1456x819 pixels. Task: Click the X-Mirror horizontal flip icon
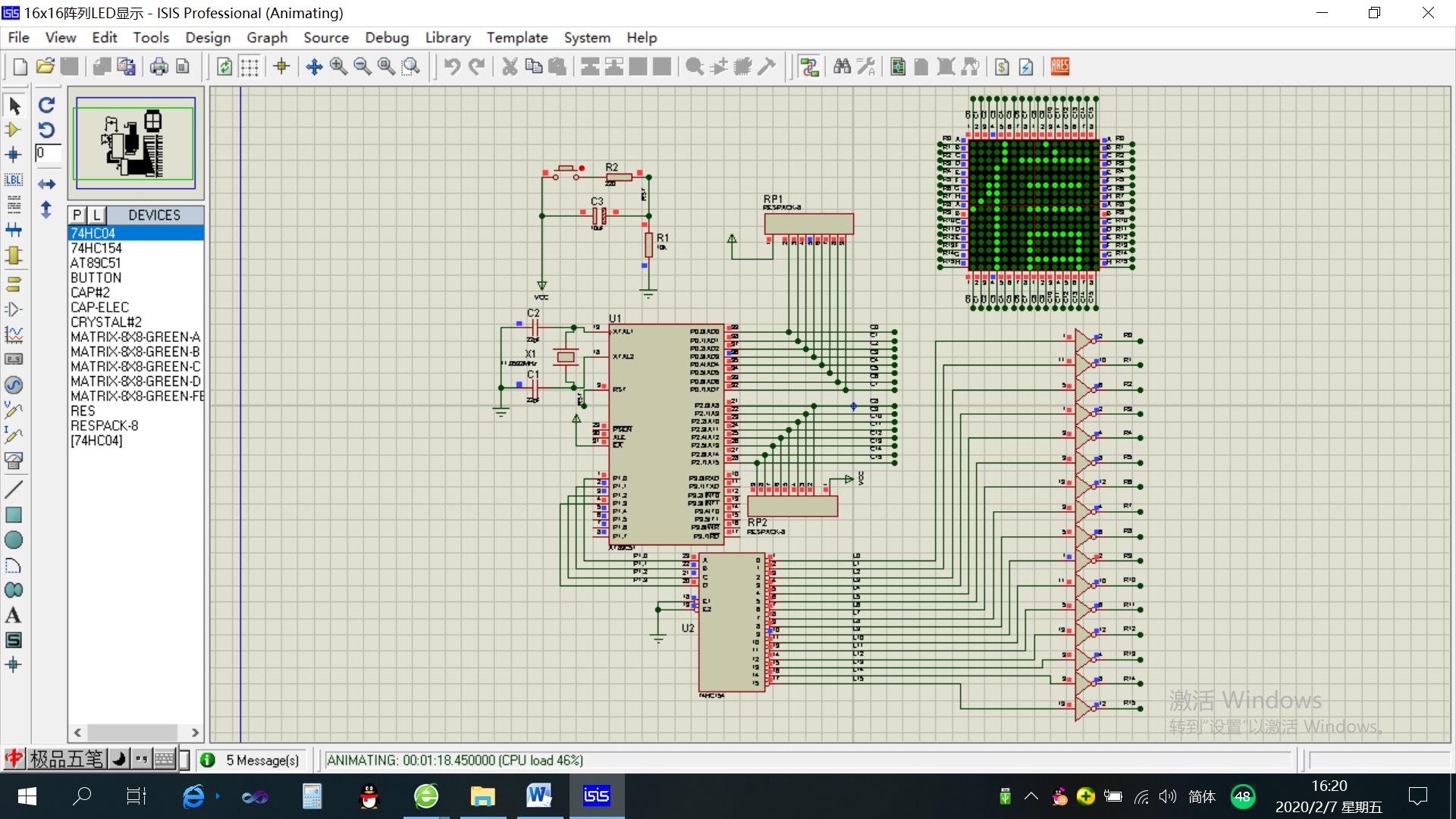point(47,184)
